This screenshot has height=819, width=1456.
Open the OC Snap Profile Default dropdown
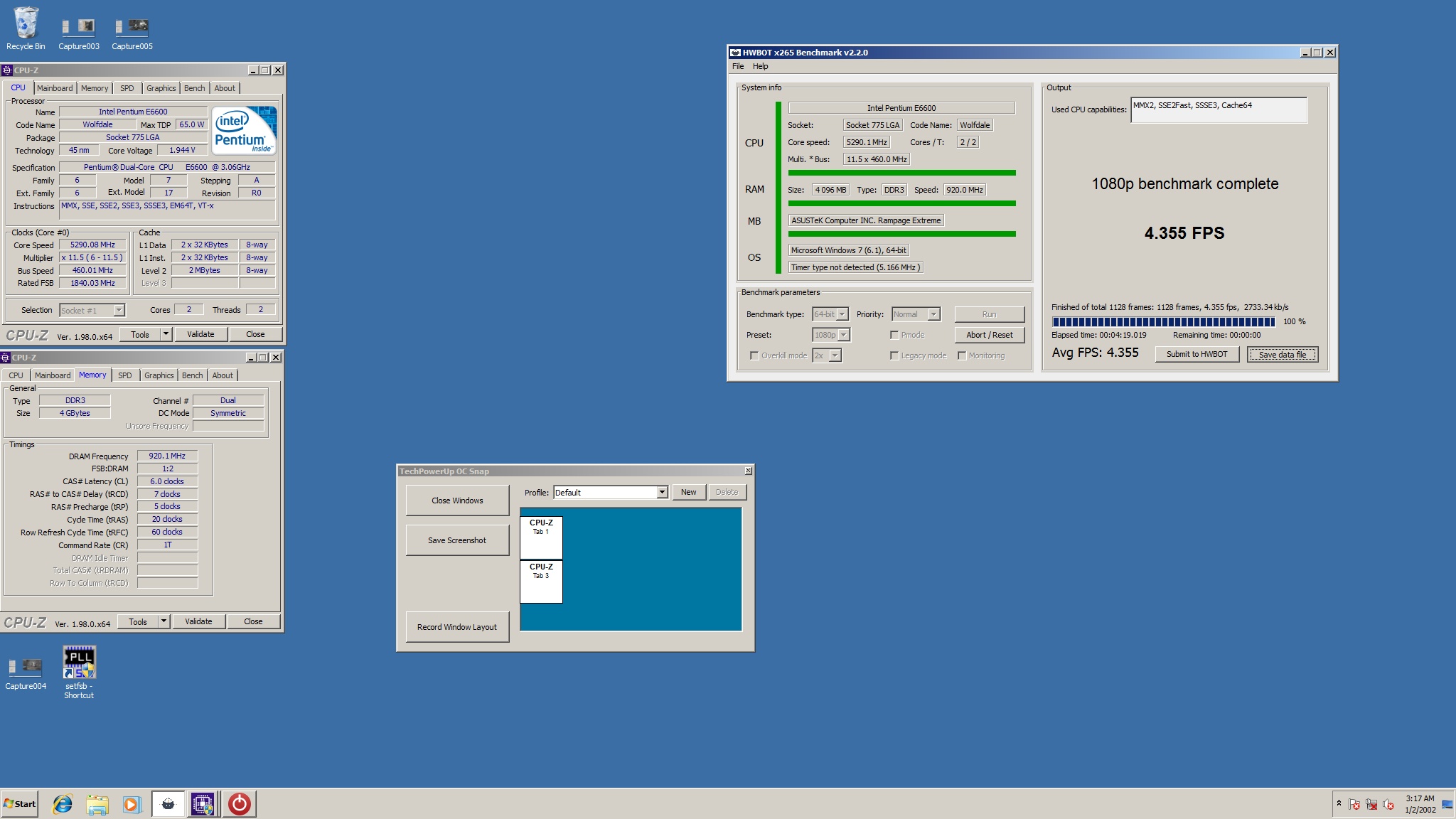(x=611, y=493)
